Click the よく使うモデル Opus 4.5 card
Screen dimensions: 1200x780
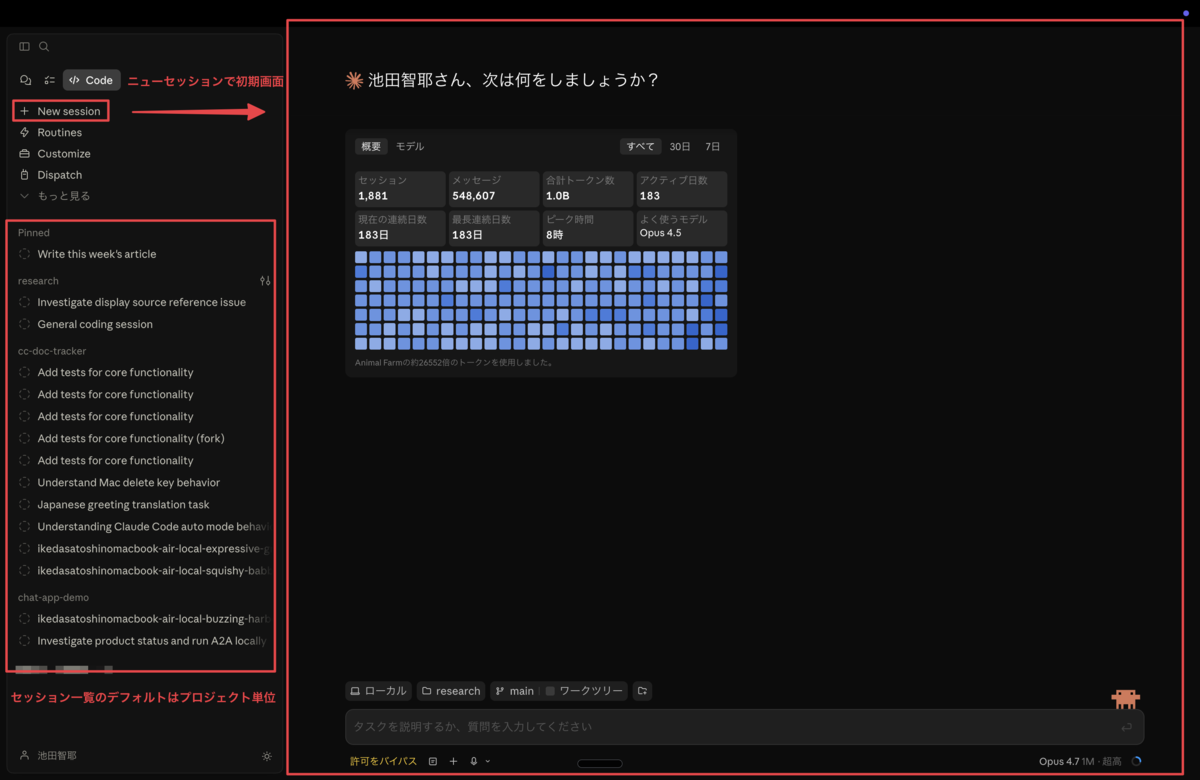pyautogui.click(x=681, y=227)
